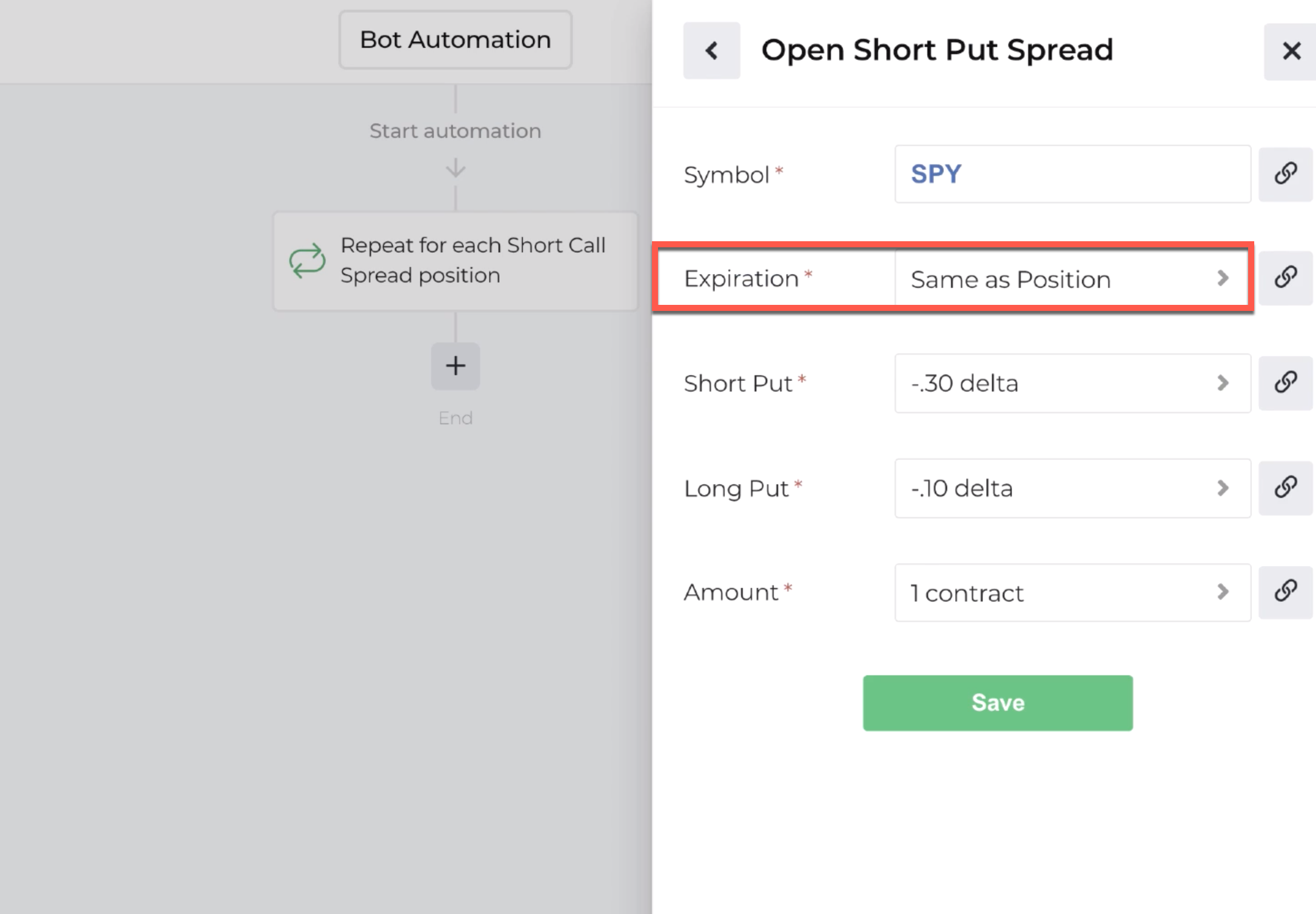Viewport: 1316px width, 914px height.
Task: Click the End label under the plus button
Action: [x=455, y=418]
